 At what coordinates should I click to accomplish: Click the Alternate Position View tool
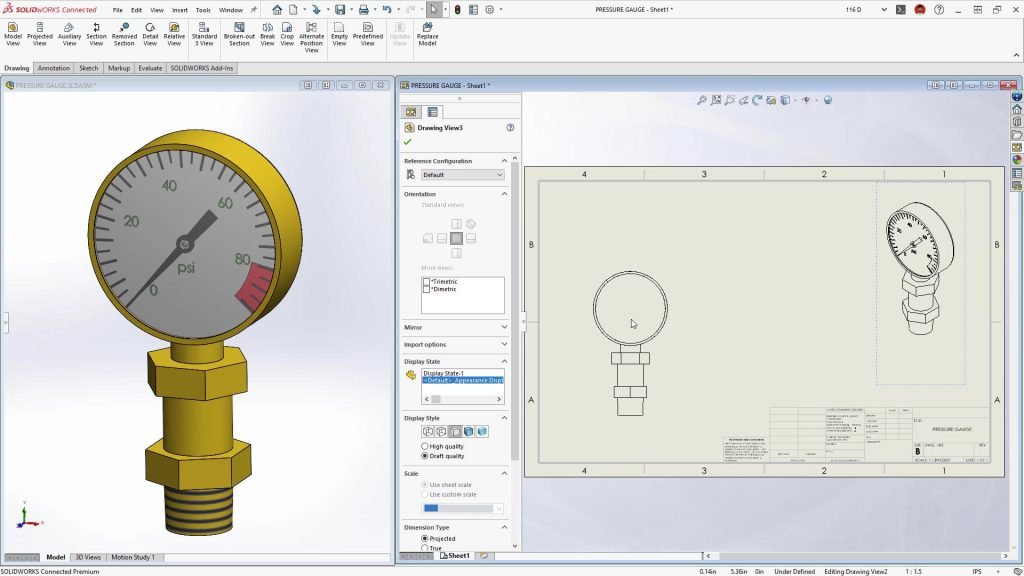[312, 38]
